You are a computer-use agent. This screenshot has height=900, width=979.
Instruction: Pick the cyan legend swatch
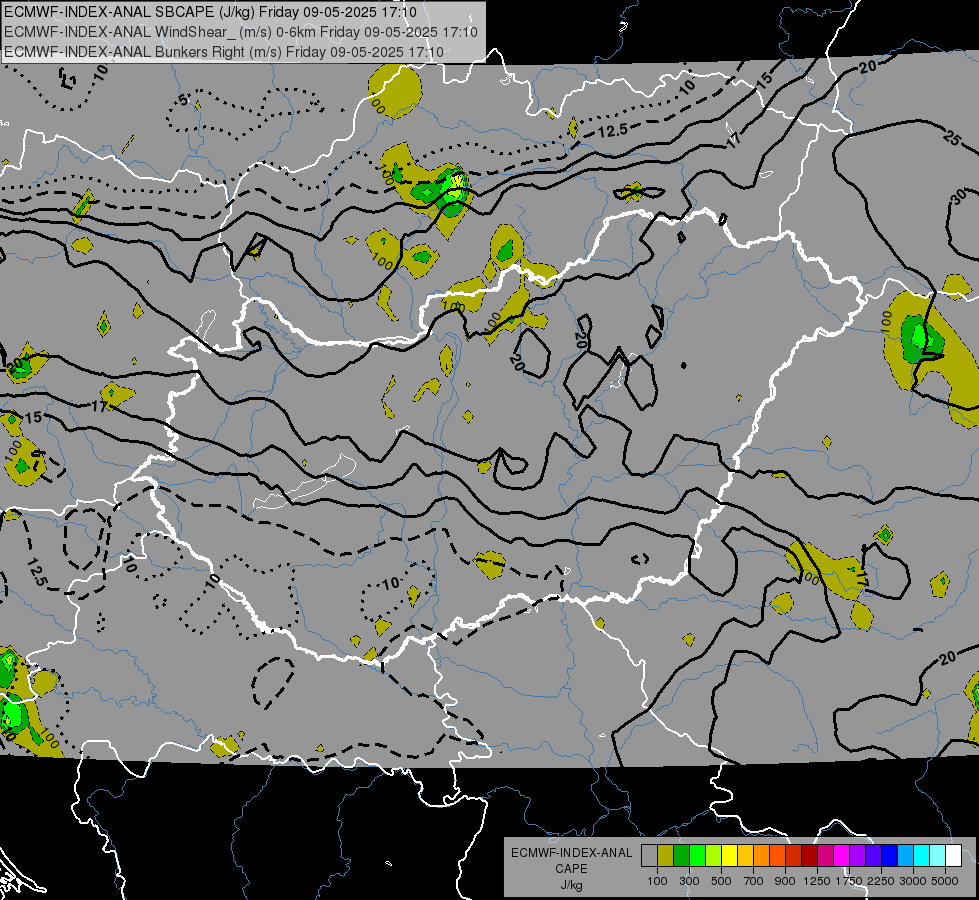point(922,856)
